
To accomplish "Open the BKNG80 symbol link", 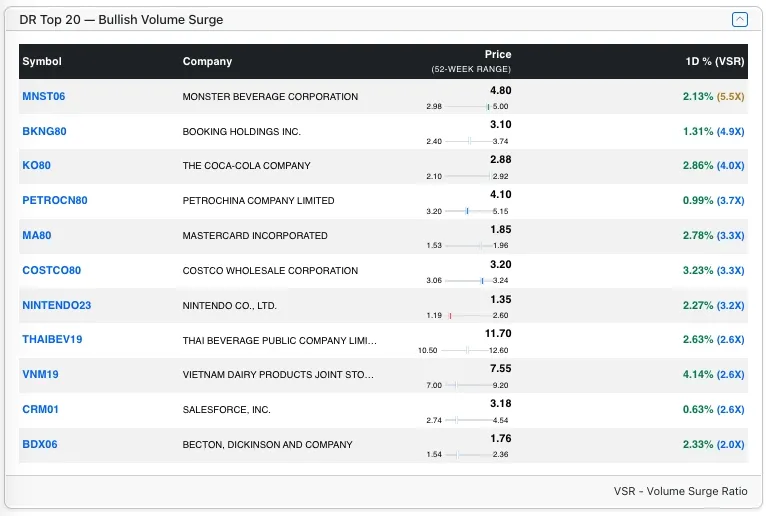I will click(x=44, y=131).
